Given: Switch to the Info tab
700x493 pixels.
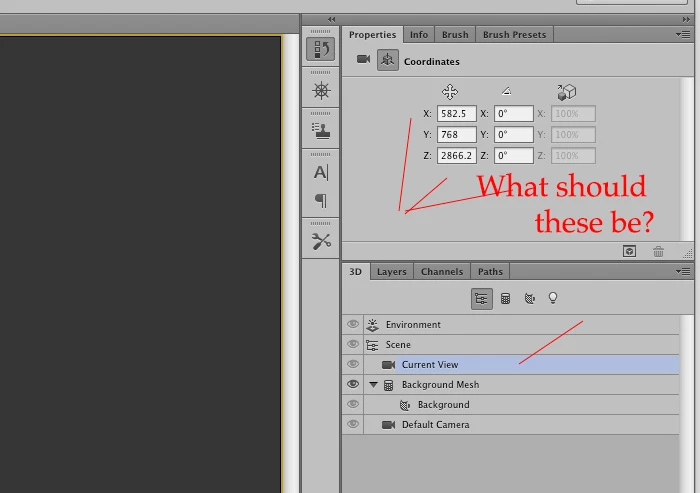Looking at the screenshot, I should (419, 35).
